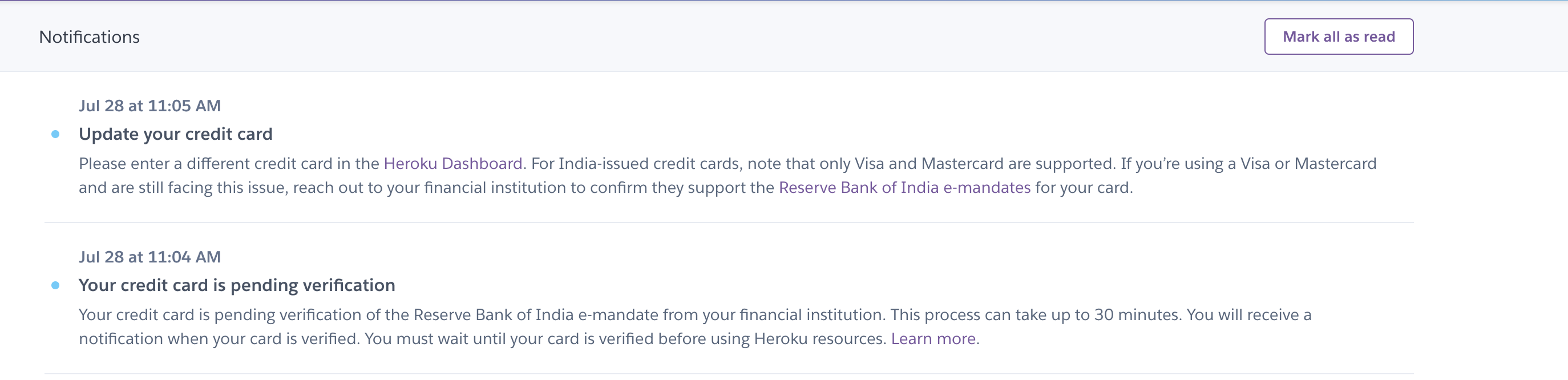The image size is (1568, 380).
Task: Click the unread dot beside "Update your credit card"
Action: point(56,133)
